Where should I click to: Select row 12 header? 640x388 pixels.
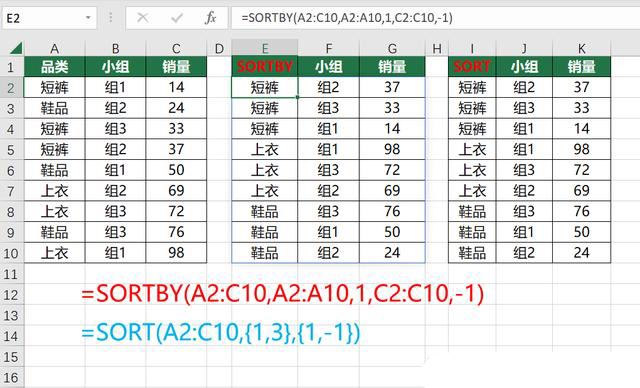(x=11, y=295)
